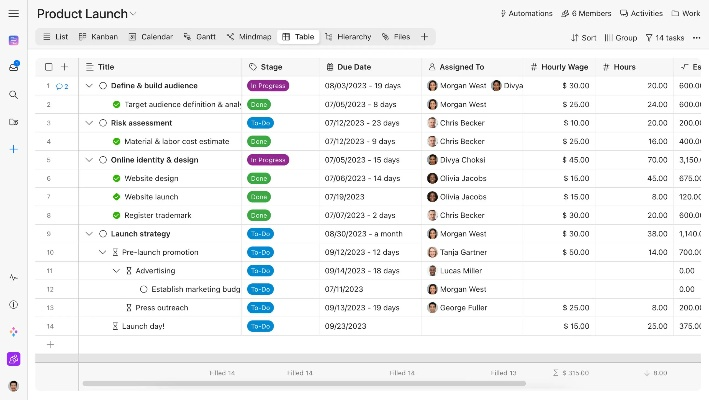Click the blue plus icon in sidebar

[13, 149]
